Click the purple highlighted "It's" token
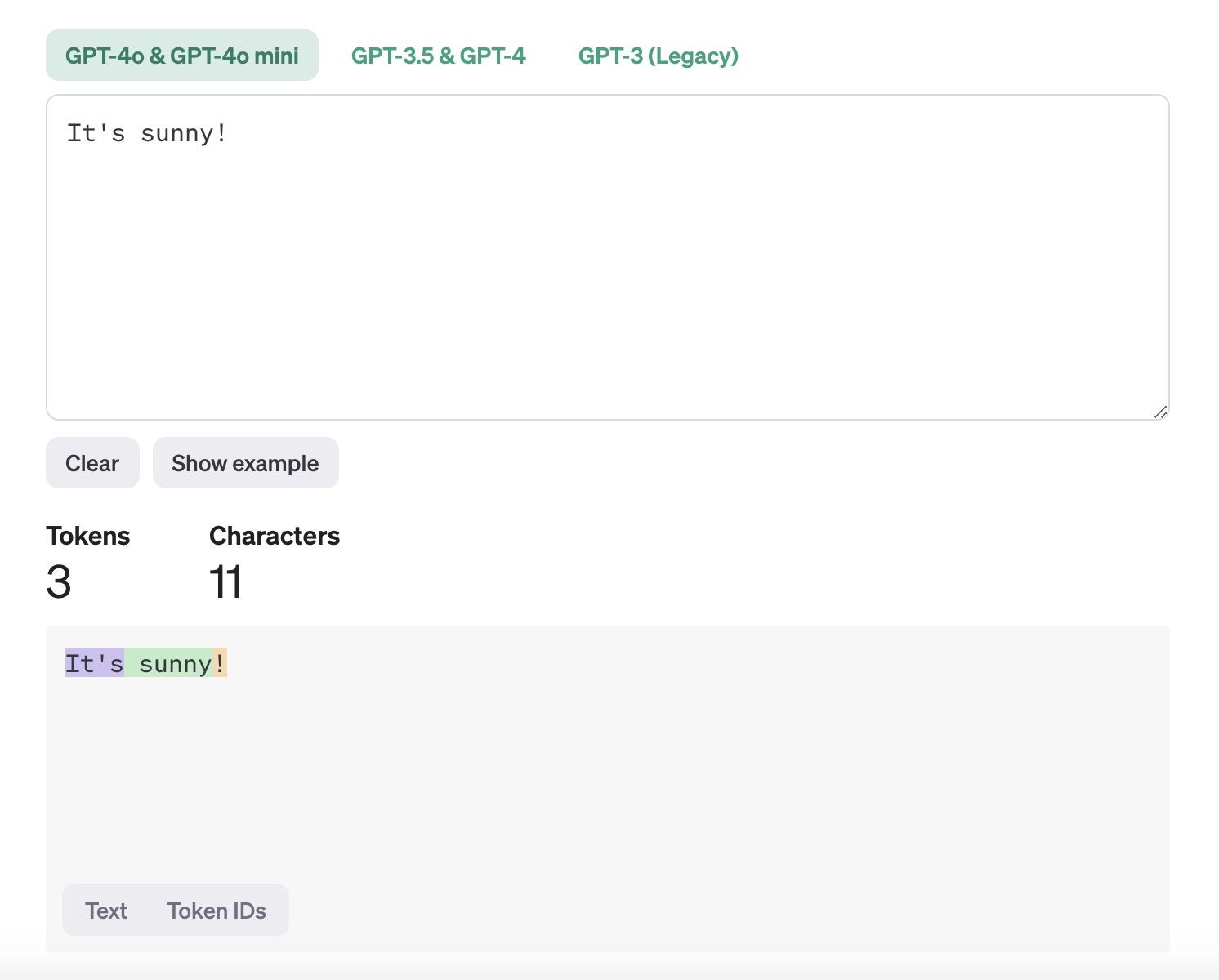This screenshot has height=980, width=1219. tap(94, 664)
